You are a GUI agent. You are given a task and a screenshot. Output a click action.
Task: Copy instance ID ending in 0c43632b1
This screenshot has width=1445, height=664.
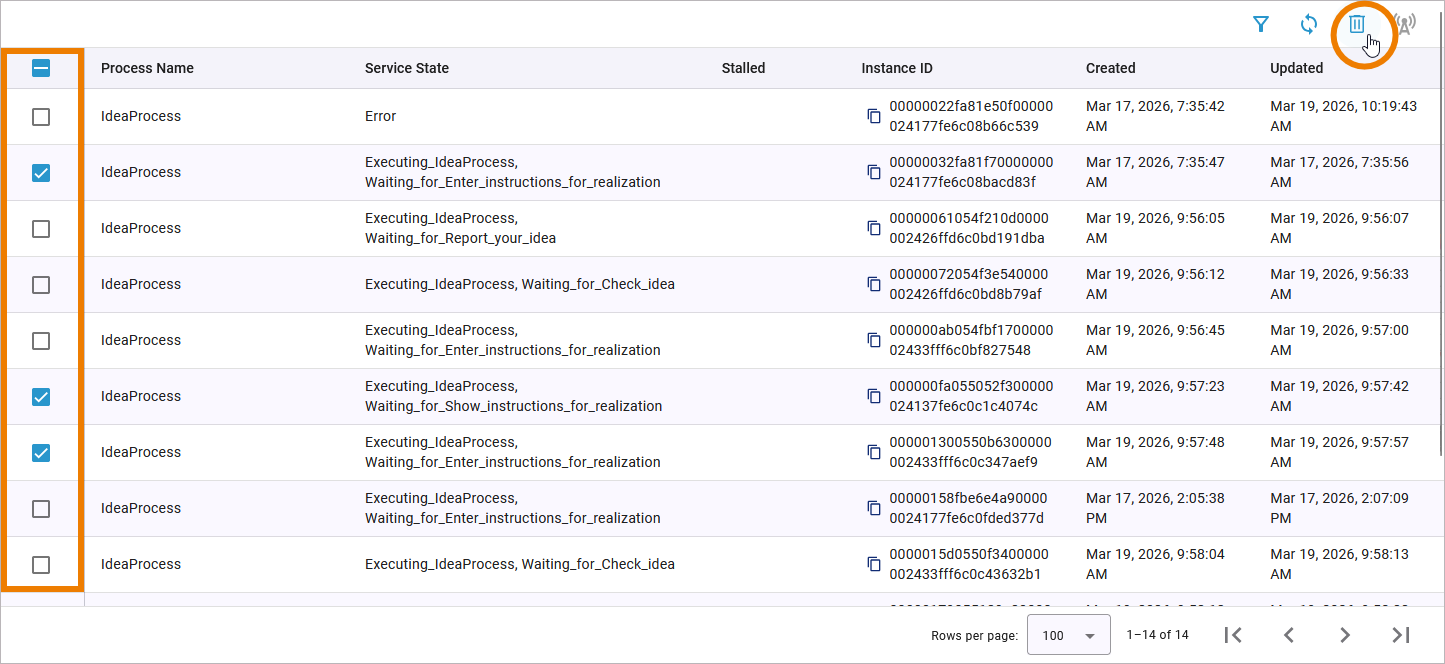pyautogui.click(x=874, y=564)
